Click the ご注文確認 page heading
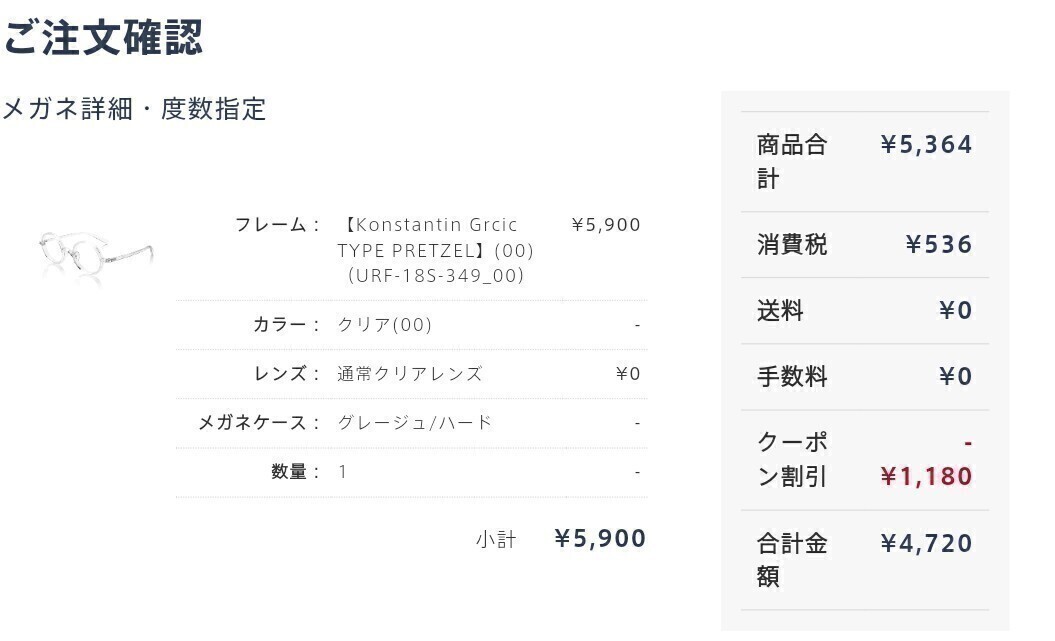The width and height of the screenshot is (1055, 641). coord(103,37)
